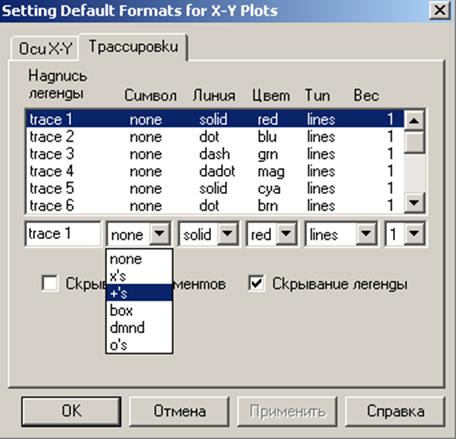Select o's symbol option
This screenshot has width=456, height=439.
[139, 345]
